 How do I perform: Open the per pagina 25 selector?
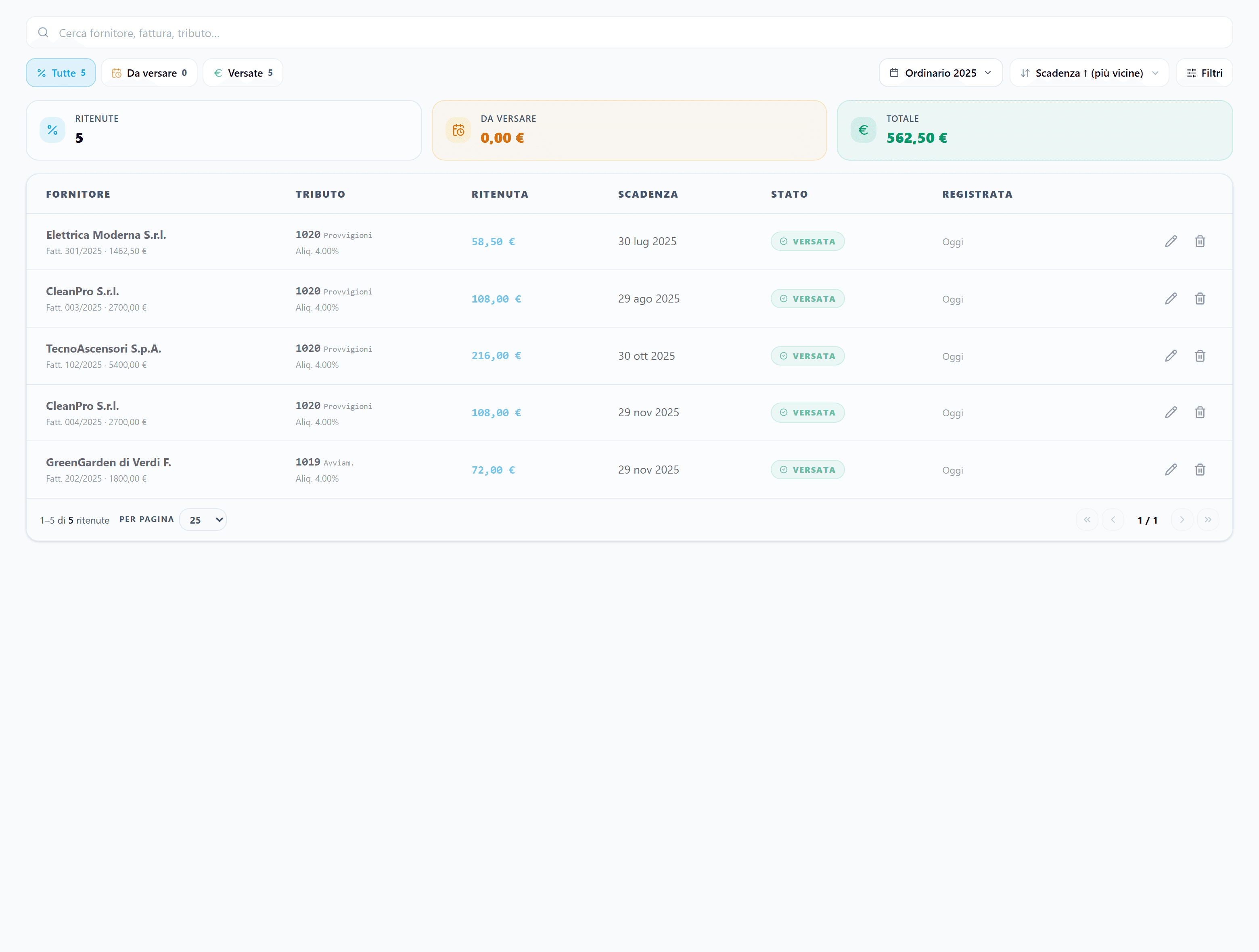pyautogui.click(x=203, y=520)
